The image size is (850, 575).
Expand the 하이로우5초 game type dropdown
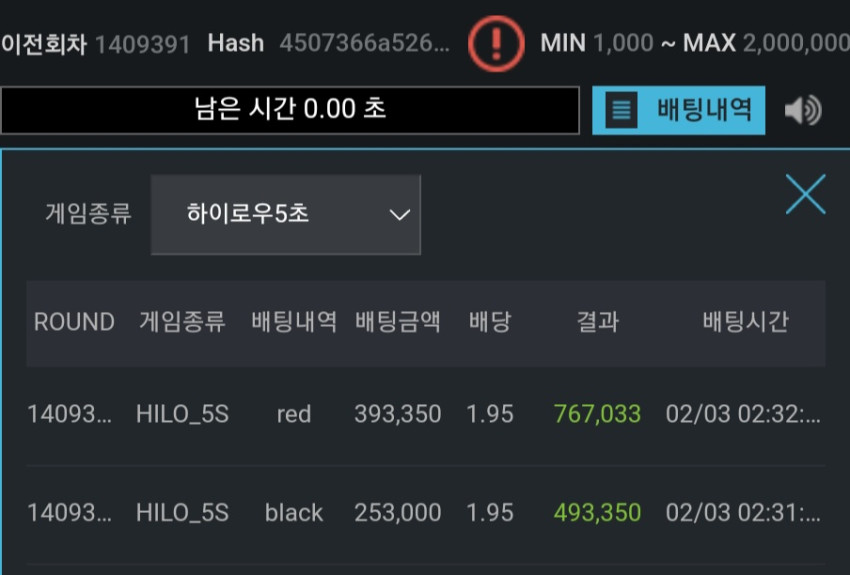pyautogui.click(x=286, y=214)
